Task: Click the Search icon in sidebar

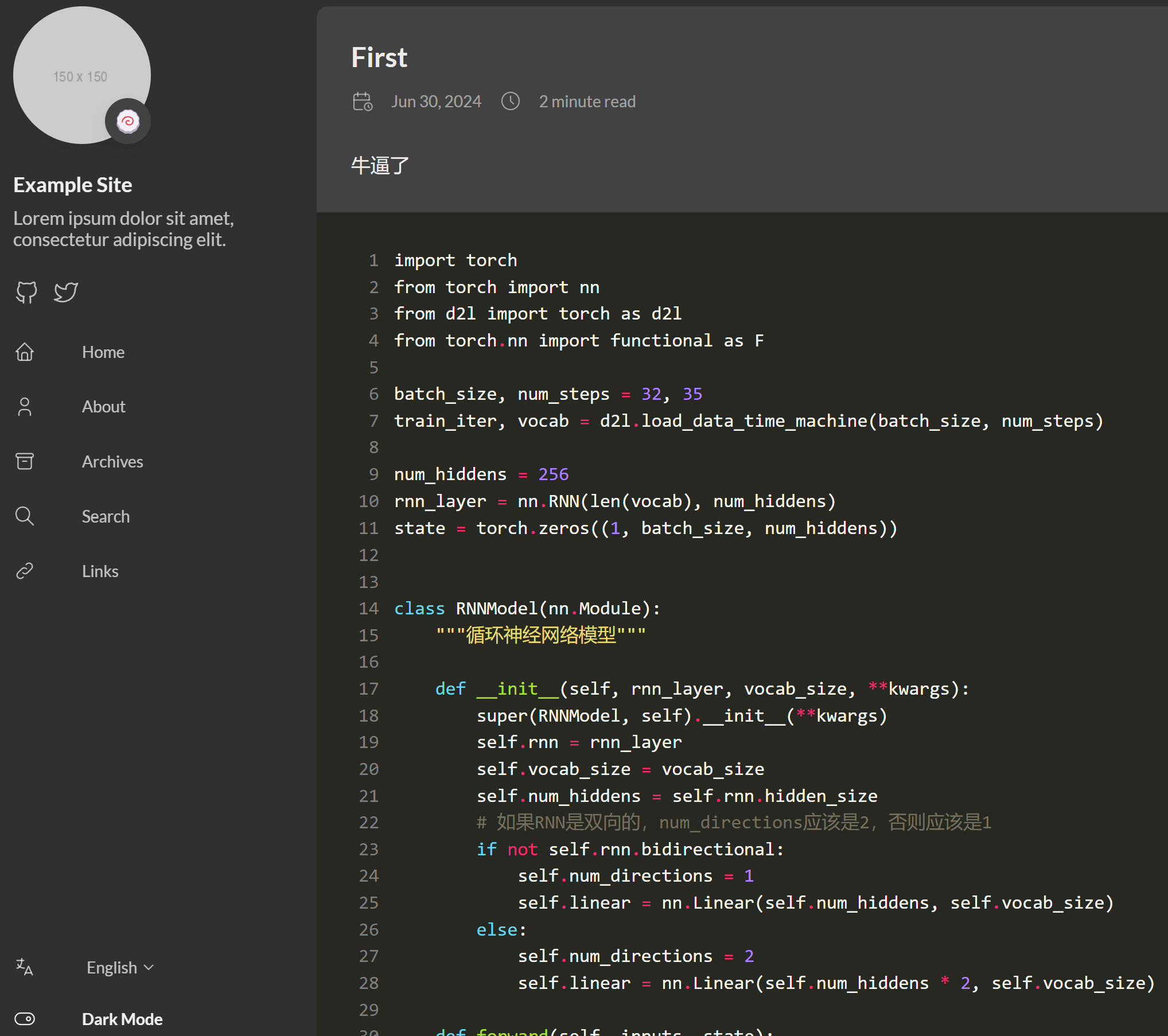Action: pyautogui.click(x=25, y=516)
